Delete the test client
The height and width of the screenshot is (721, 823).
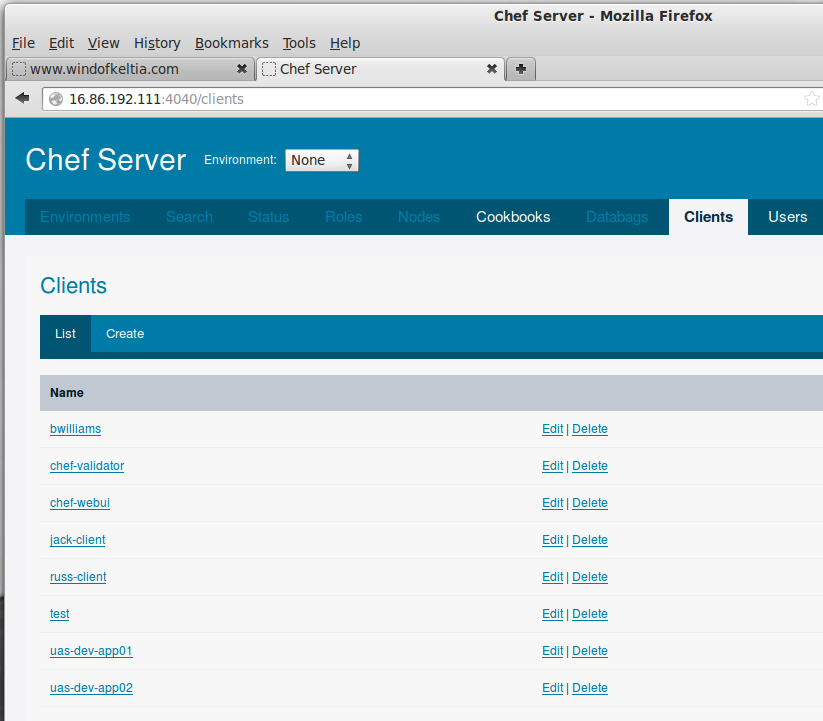(x=589, y=614)
